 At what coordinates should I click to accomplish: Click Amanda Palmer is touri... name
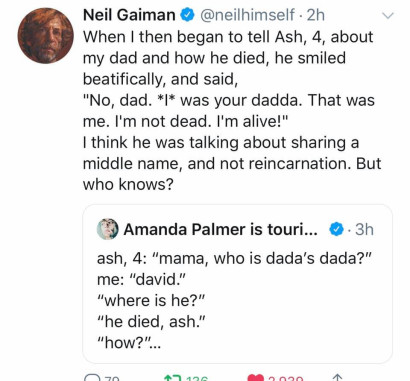click(x=220, y=229)
